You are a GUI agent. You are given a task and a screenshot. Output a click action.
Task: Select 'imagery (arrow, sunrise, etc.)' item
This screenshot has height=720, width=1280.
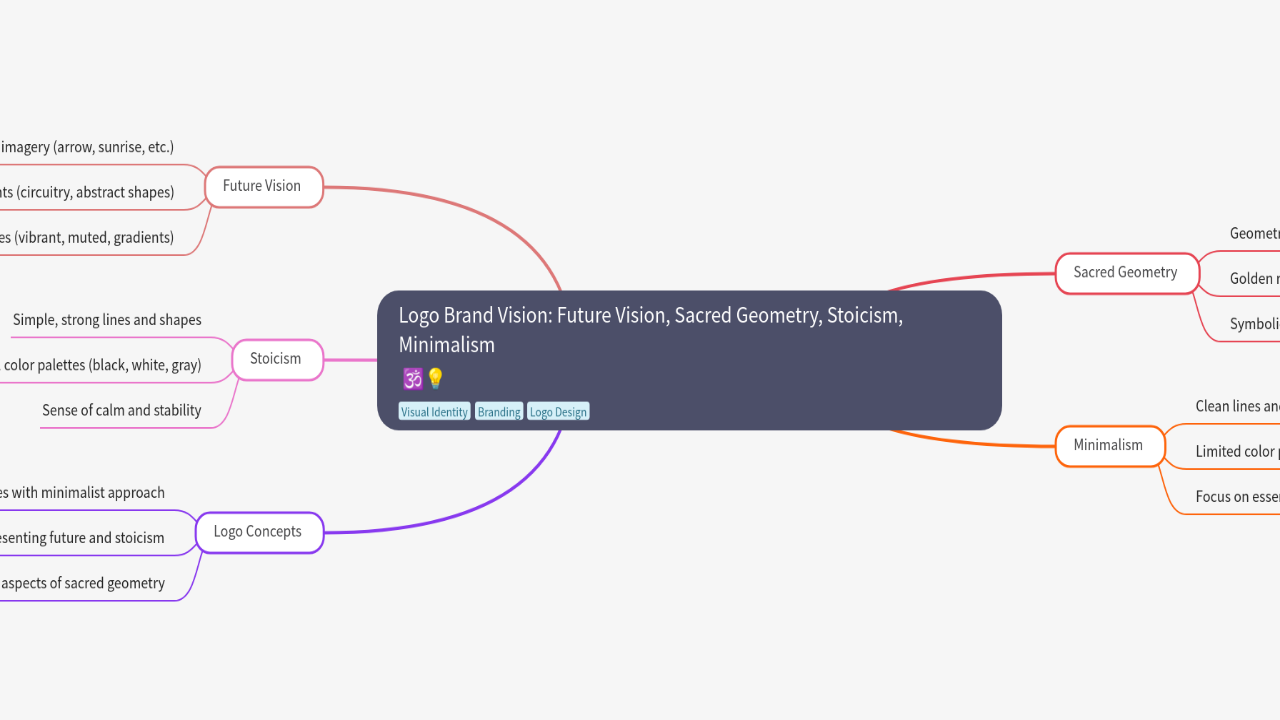click(x=87, y=147)
